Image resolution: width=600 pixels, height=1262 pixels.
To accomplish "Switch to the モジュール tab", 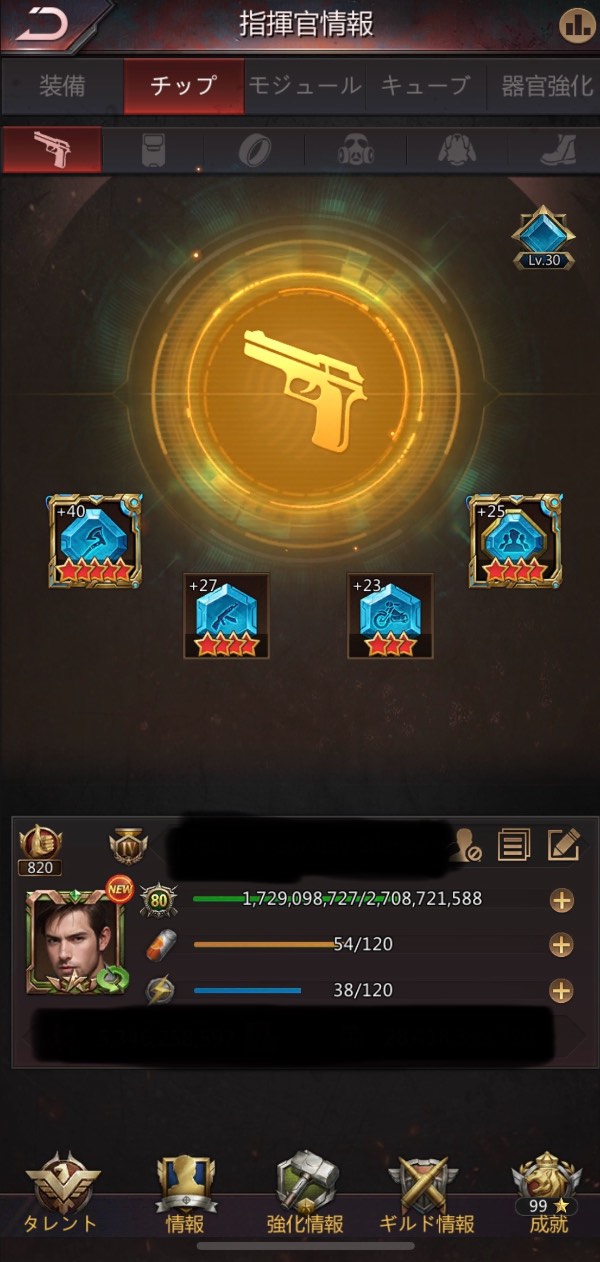I will (x=304, y=86).
